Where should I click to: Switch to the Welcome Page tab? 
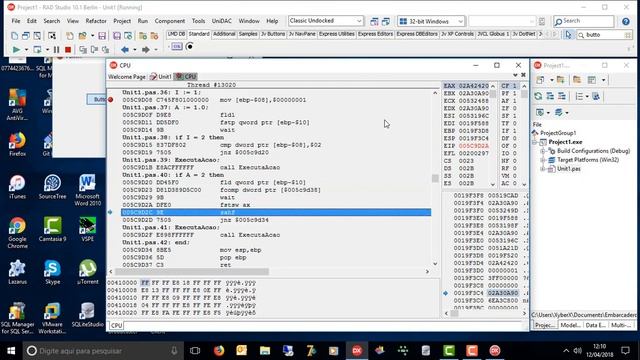coord(127,76)
